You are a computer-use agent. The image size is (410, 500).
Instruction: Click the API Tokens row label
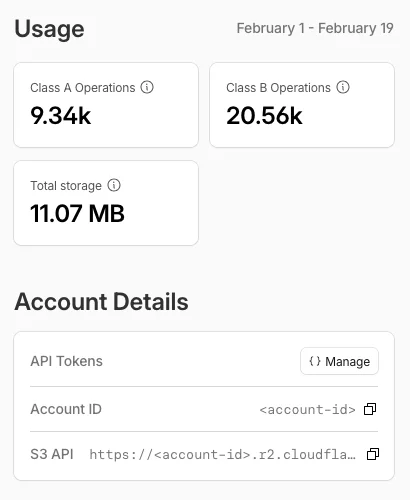[66, 361]
